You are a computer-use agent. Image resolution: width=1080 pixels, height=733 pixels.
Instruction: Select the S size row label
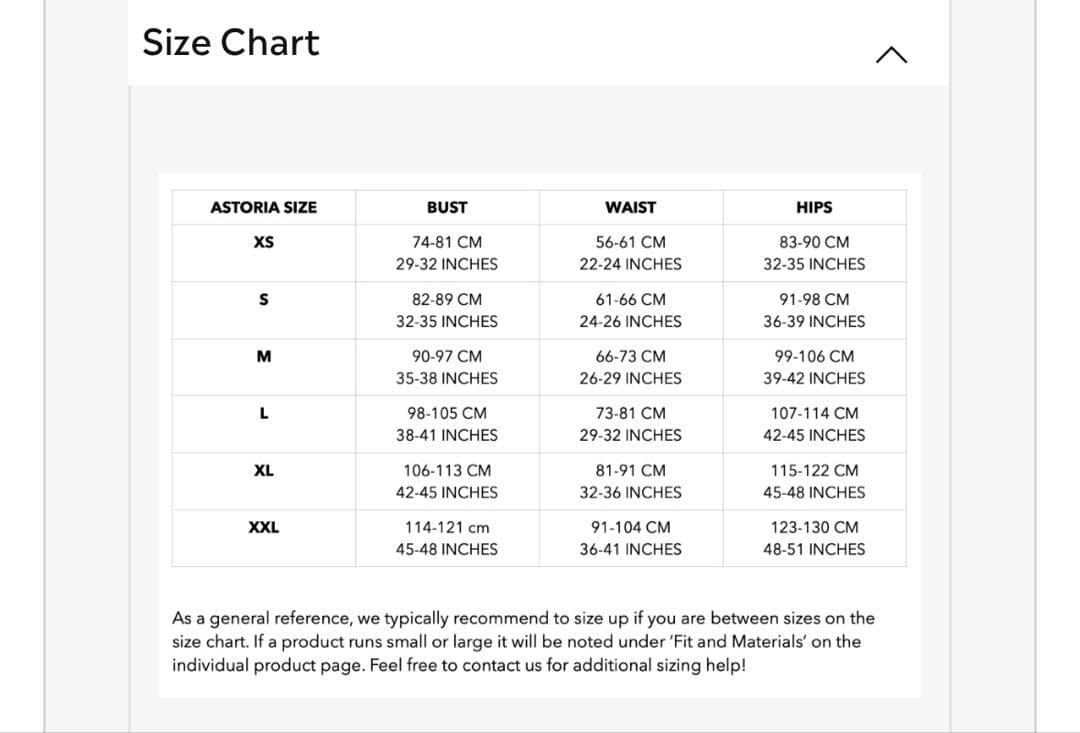point(264,299)
